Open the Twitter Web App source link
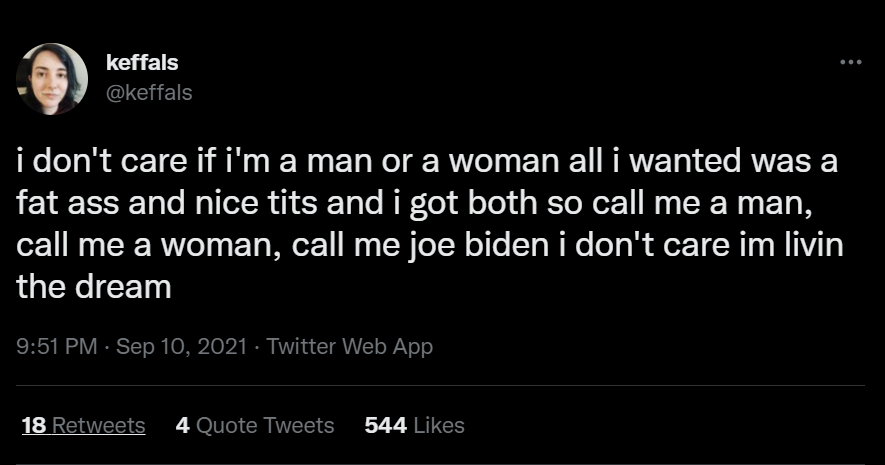Image resolution: width=885 pixels, height=465 pixels. click(x=350, y=347)
